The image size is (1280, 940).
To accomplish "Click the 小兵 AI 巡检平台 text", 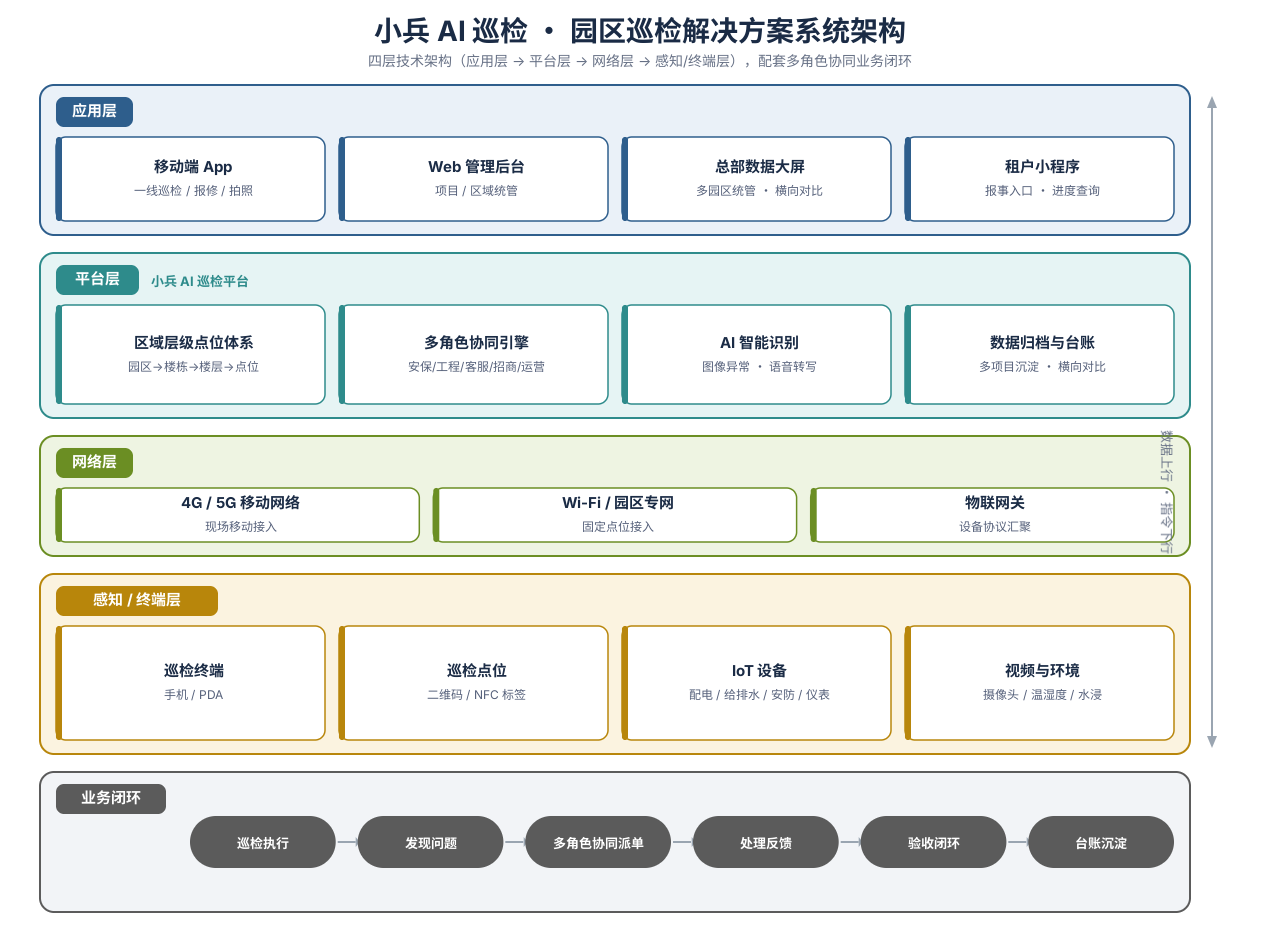I will pos(200,282).
